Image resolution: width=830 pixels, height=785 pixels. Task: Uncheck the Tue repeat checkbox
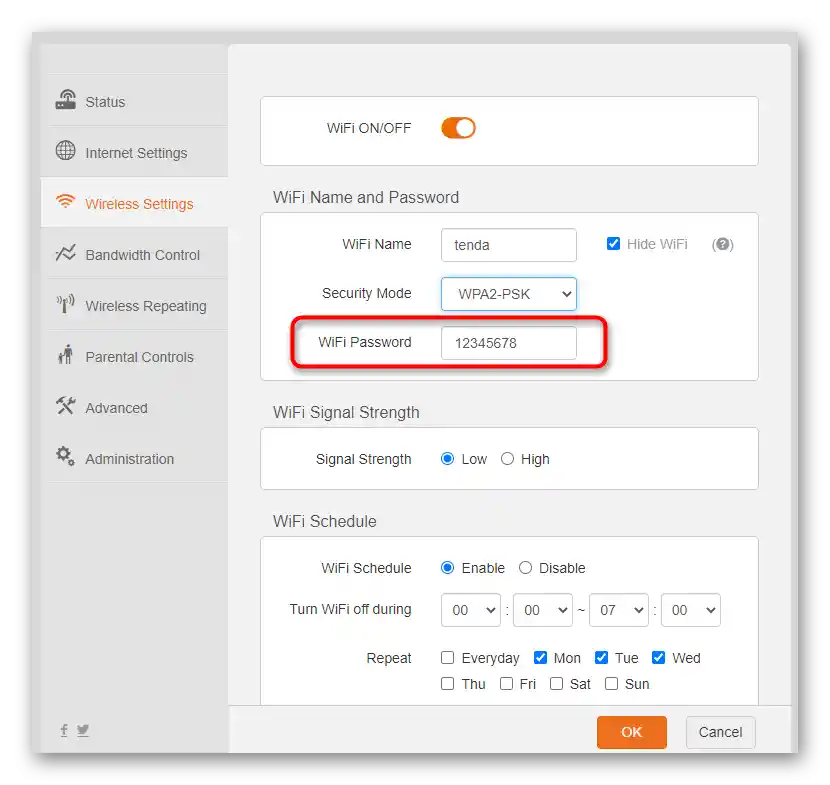pos(601,657)
